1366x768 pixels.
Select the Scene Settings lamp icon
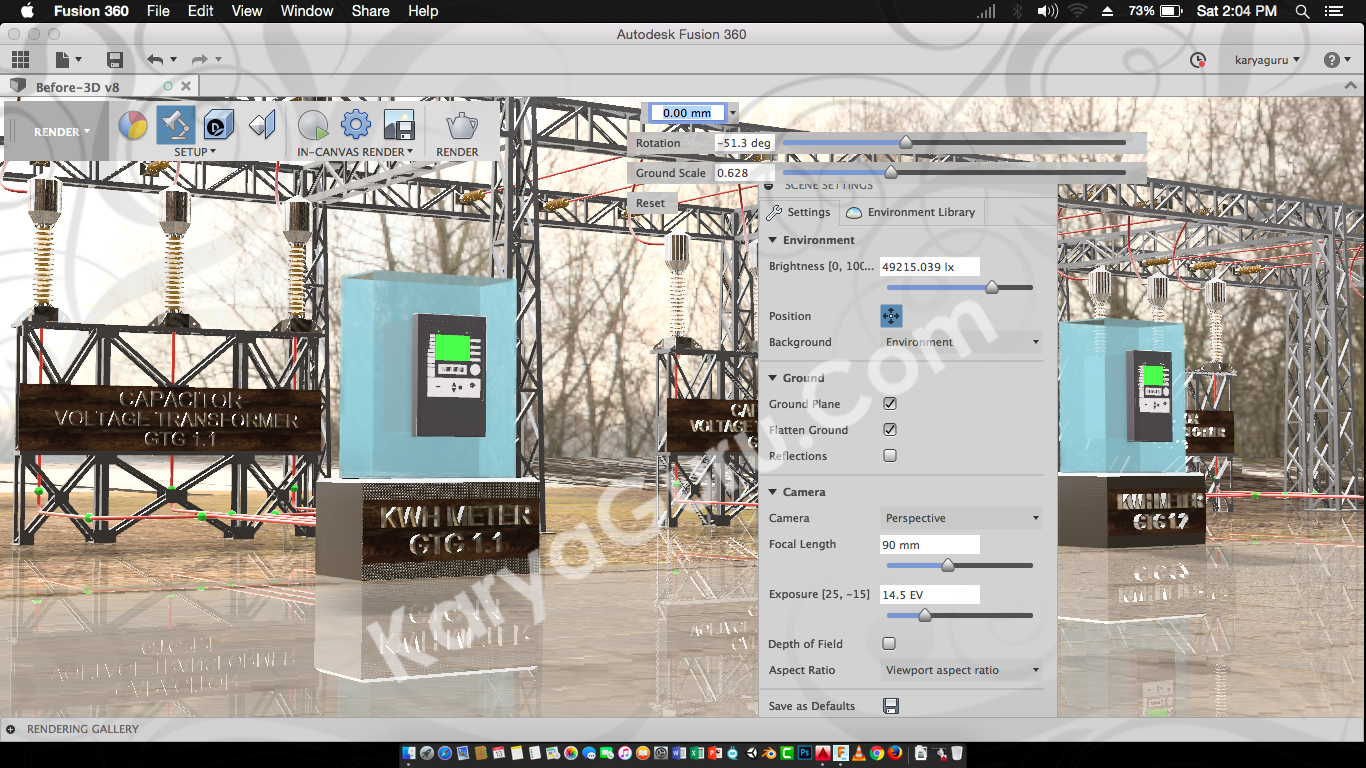(x=176, y=125)
